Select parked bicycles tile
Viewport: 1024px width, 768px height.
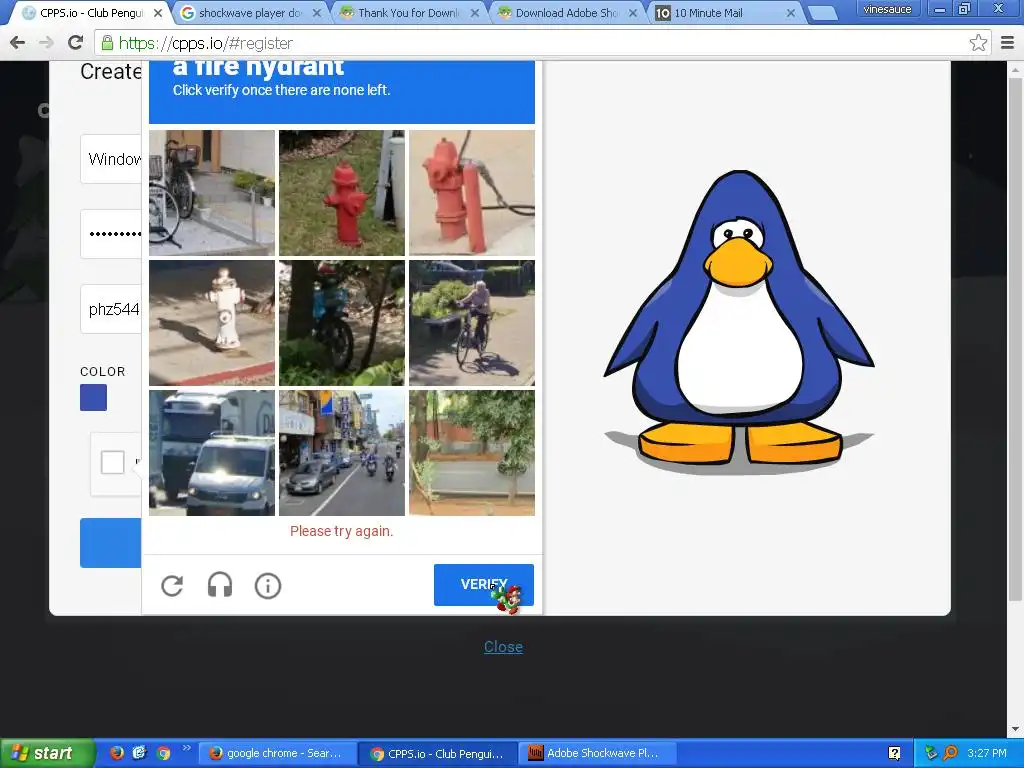212,193
